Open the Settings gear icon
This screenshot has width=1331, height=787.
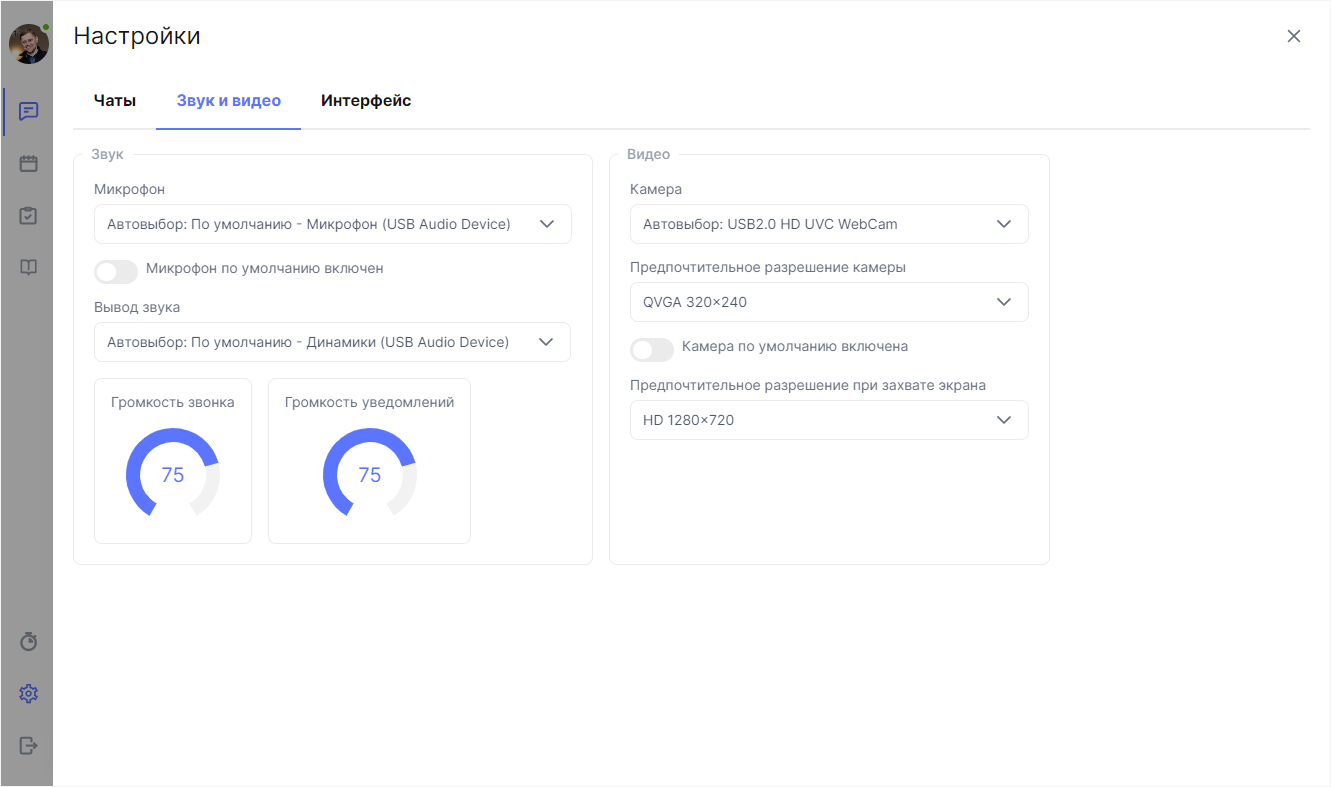(x=27, y=693)
